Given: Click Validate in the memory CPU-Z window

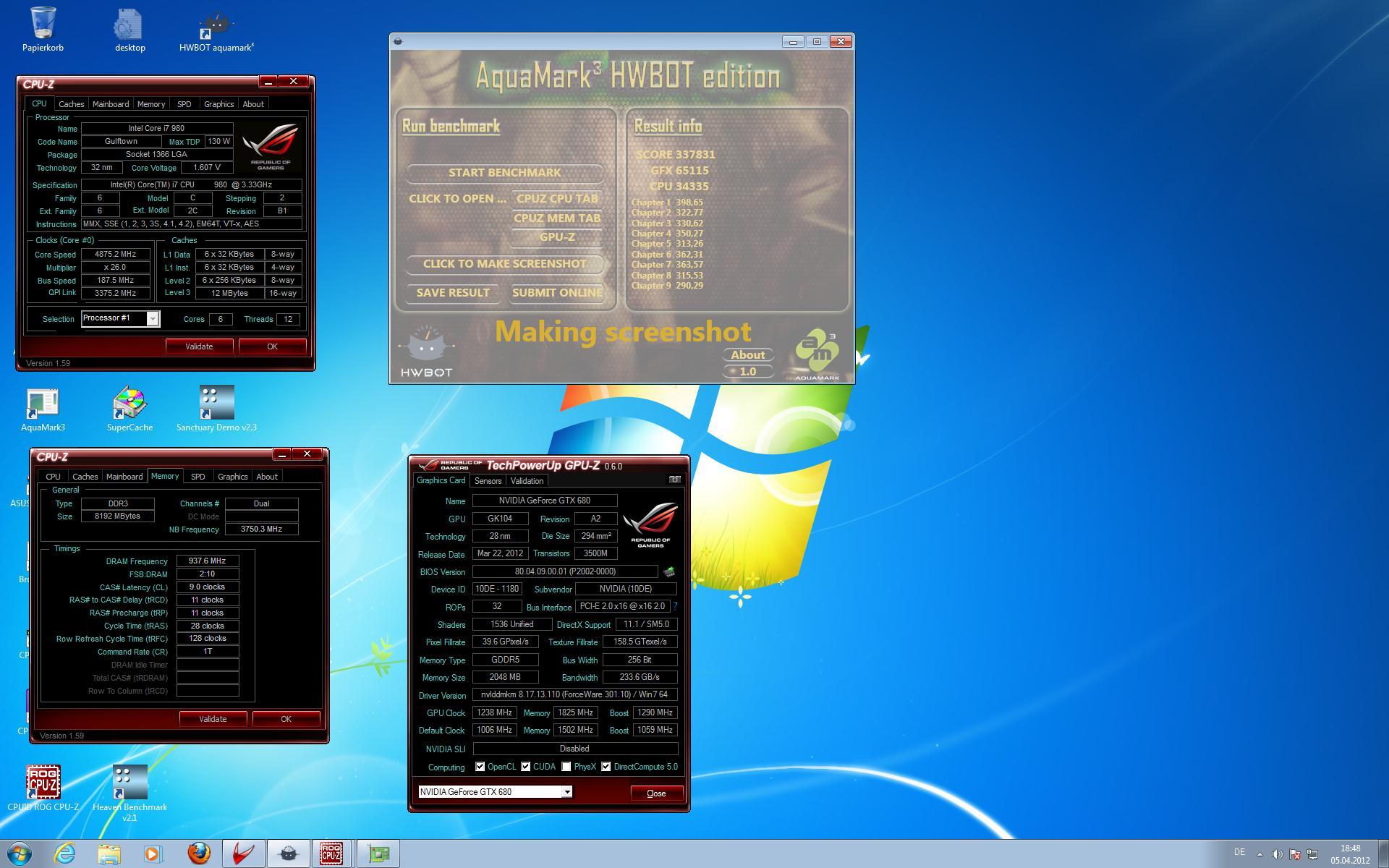Looking at the screenshot, I should 213,719.
